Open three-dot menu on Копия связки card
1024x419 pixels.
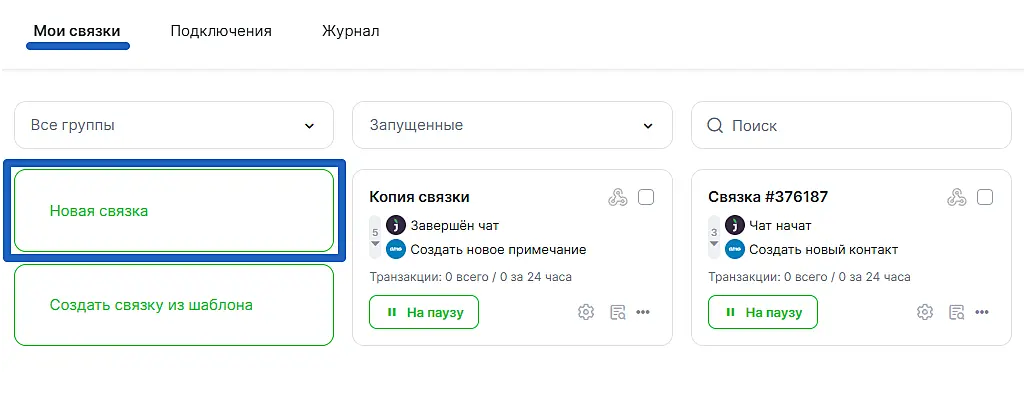coord(643,312)
